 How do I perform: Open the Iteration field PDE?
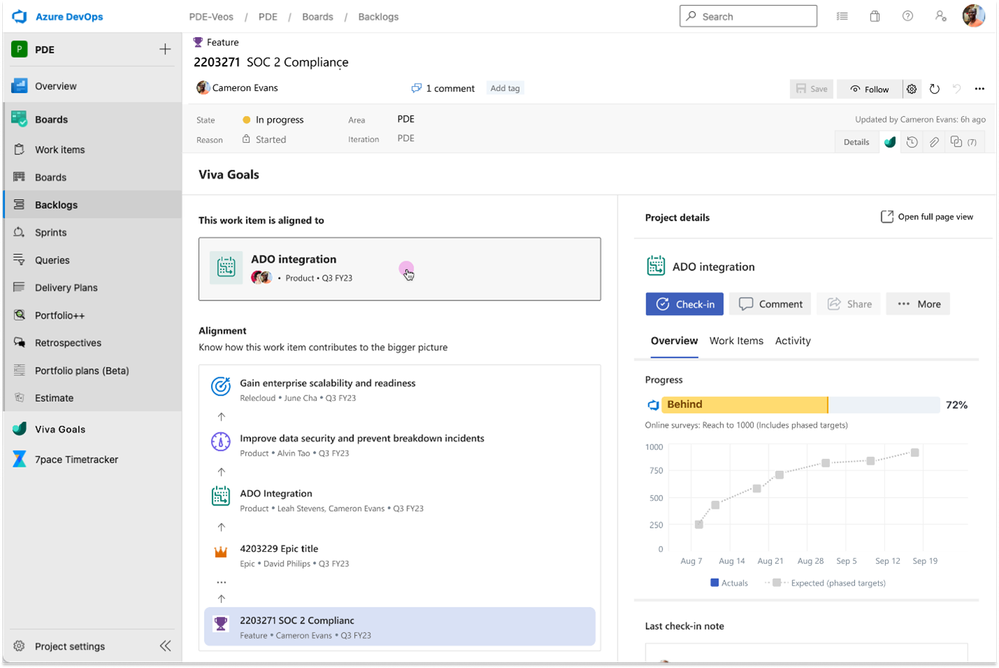[x=406, y=138]
